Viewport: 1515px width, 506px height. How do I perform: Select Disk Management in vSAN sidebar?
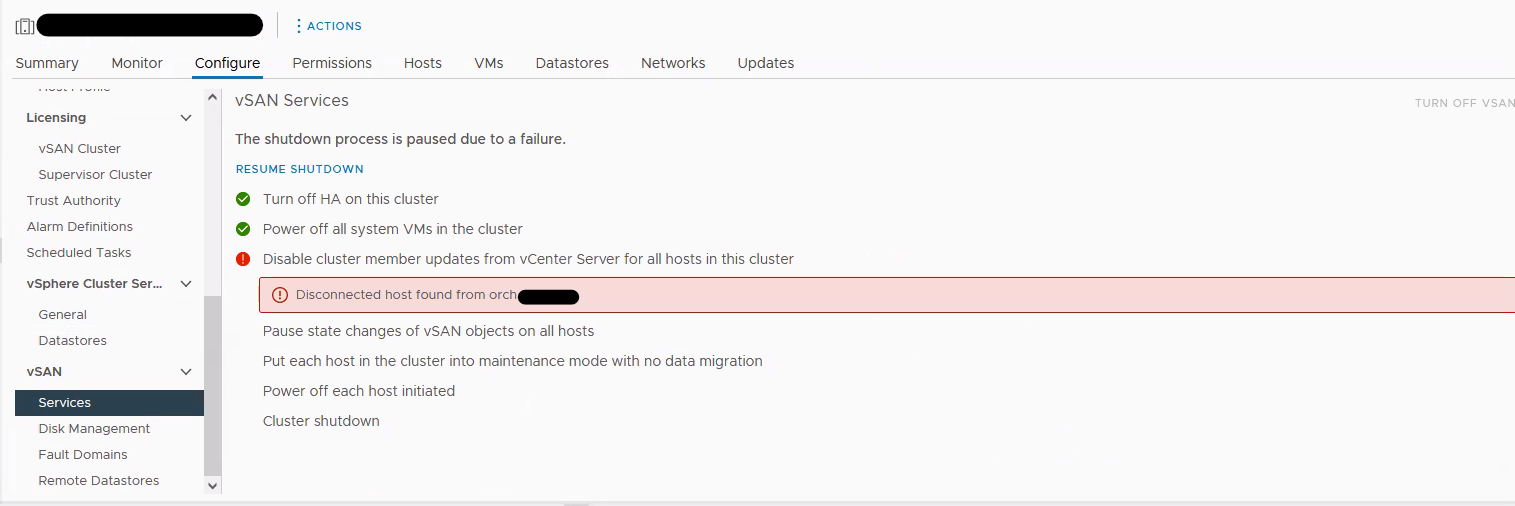pos(94,429)
